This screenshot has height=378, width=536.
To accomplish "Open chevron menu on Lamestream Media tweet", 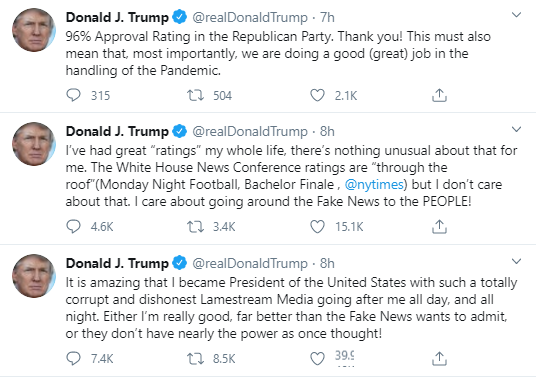I will [x=516, y=261].
